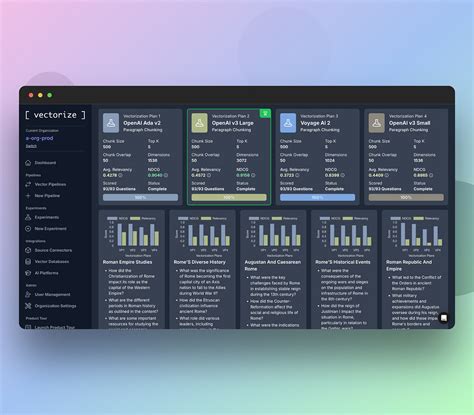
Task: Click the Voyage AI 2 blue progress bar
Action: (x=317, y=197)
